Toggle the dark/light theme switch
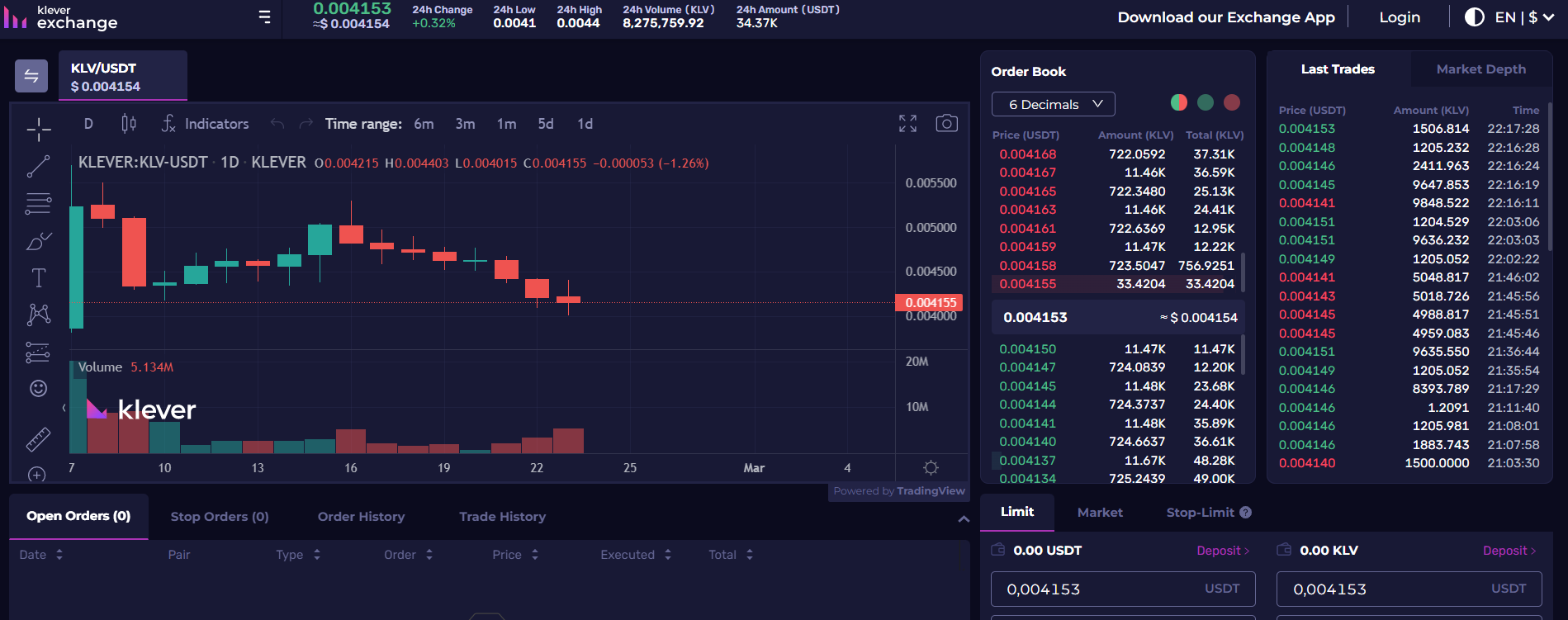 tap(1474, 17)
